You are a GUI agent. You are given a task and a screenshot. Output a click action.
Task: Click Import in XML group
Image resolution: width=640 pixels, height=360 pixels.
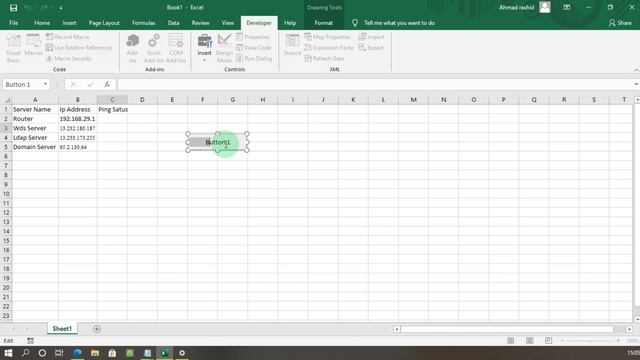pyautogui.click(x=371, y=37)
